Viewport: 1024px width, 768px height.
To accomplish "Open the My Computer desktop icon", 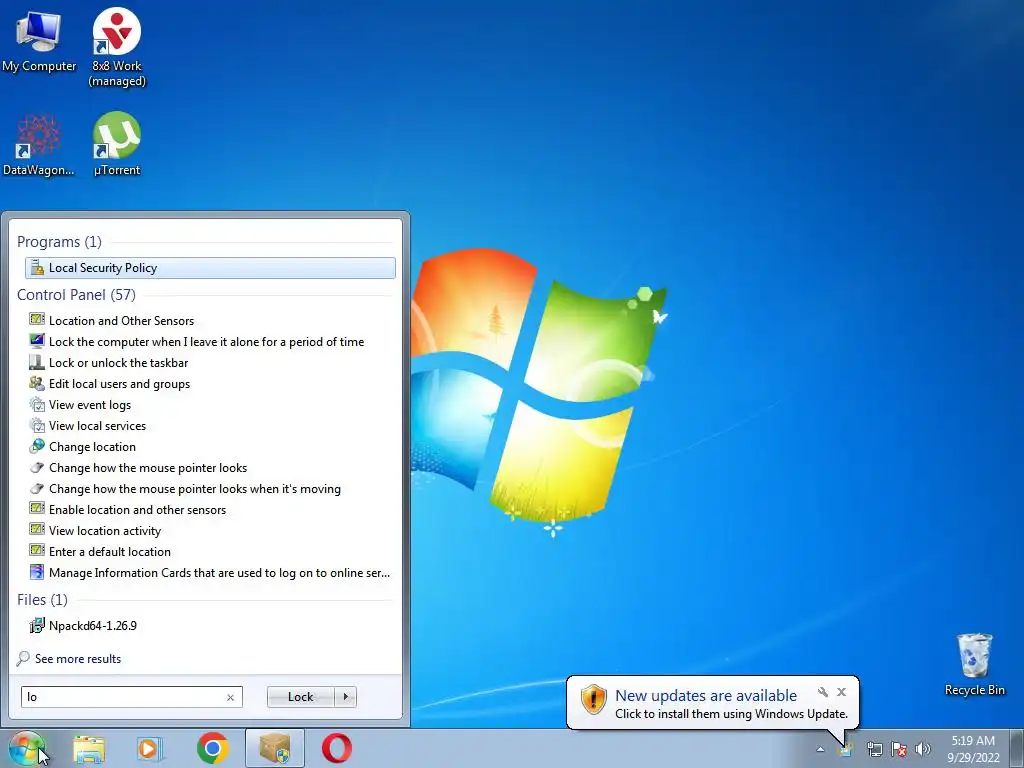I will pos(39,42).
